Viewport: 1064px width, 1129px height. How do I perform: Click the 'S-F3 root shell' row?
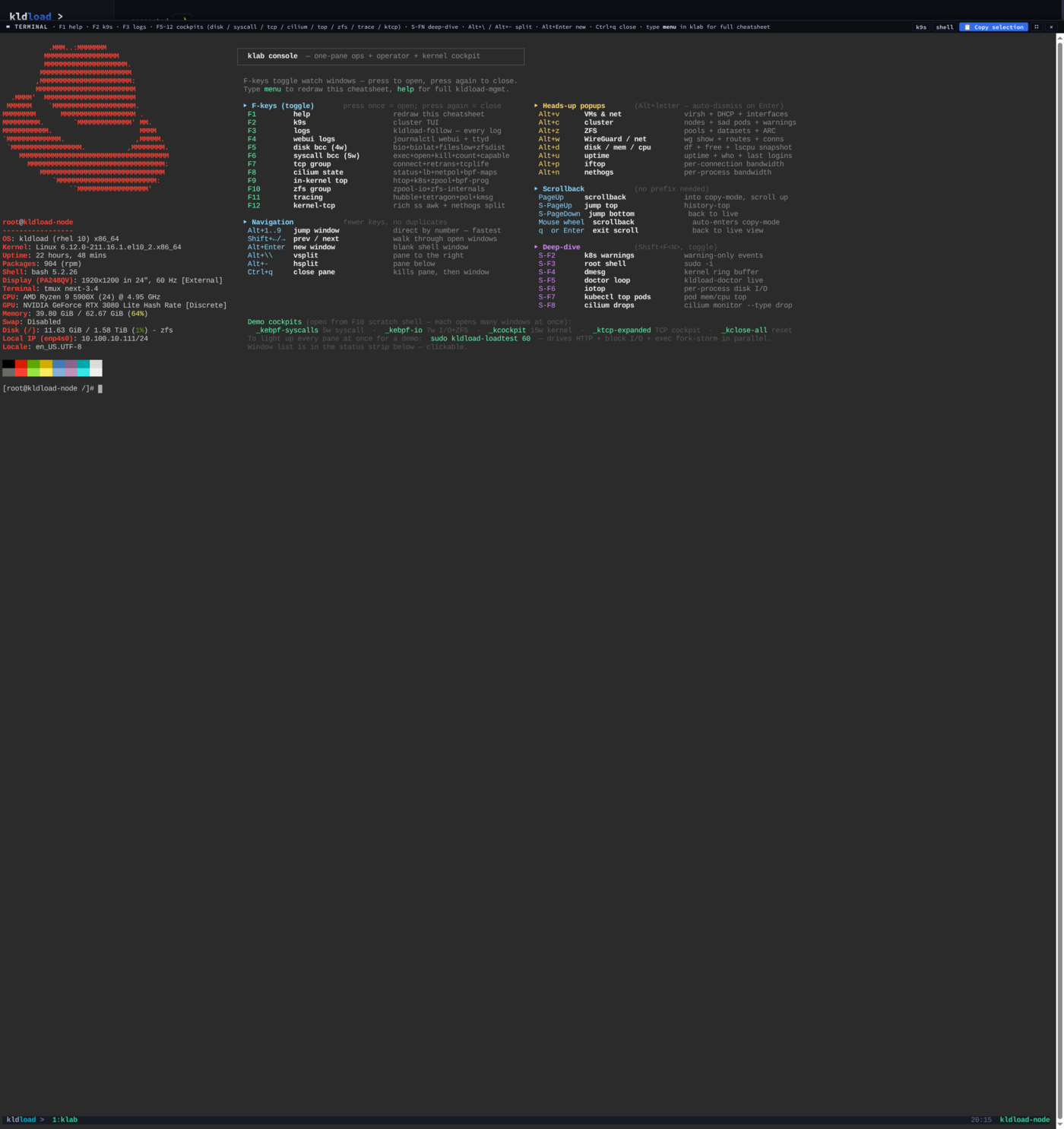pos(625,264)
